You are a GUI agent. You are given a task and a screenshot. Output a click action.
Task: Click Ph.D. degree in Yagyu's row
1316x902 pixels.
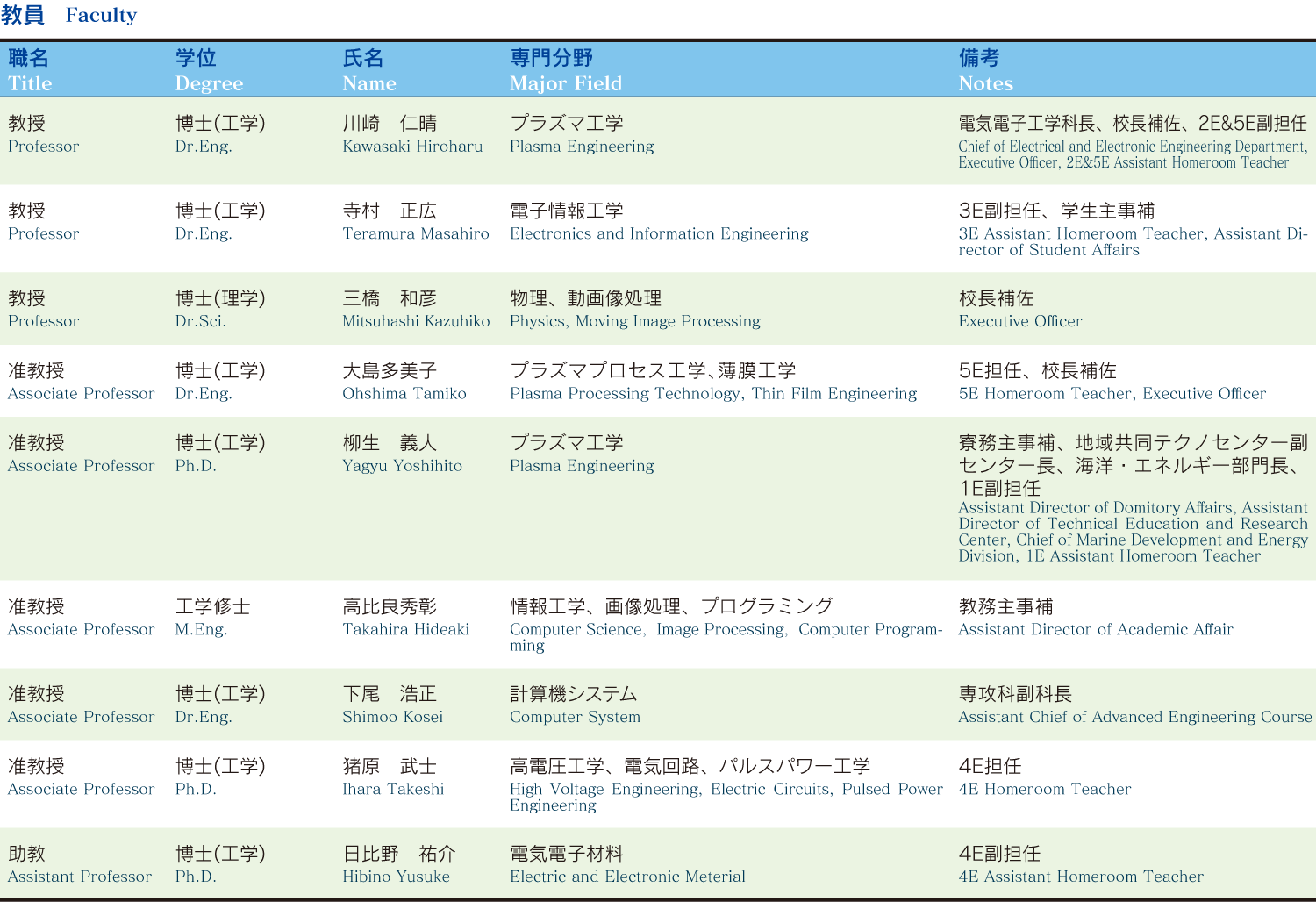196,466
